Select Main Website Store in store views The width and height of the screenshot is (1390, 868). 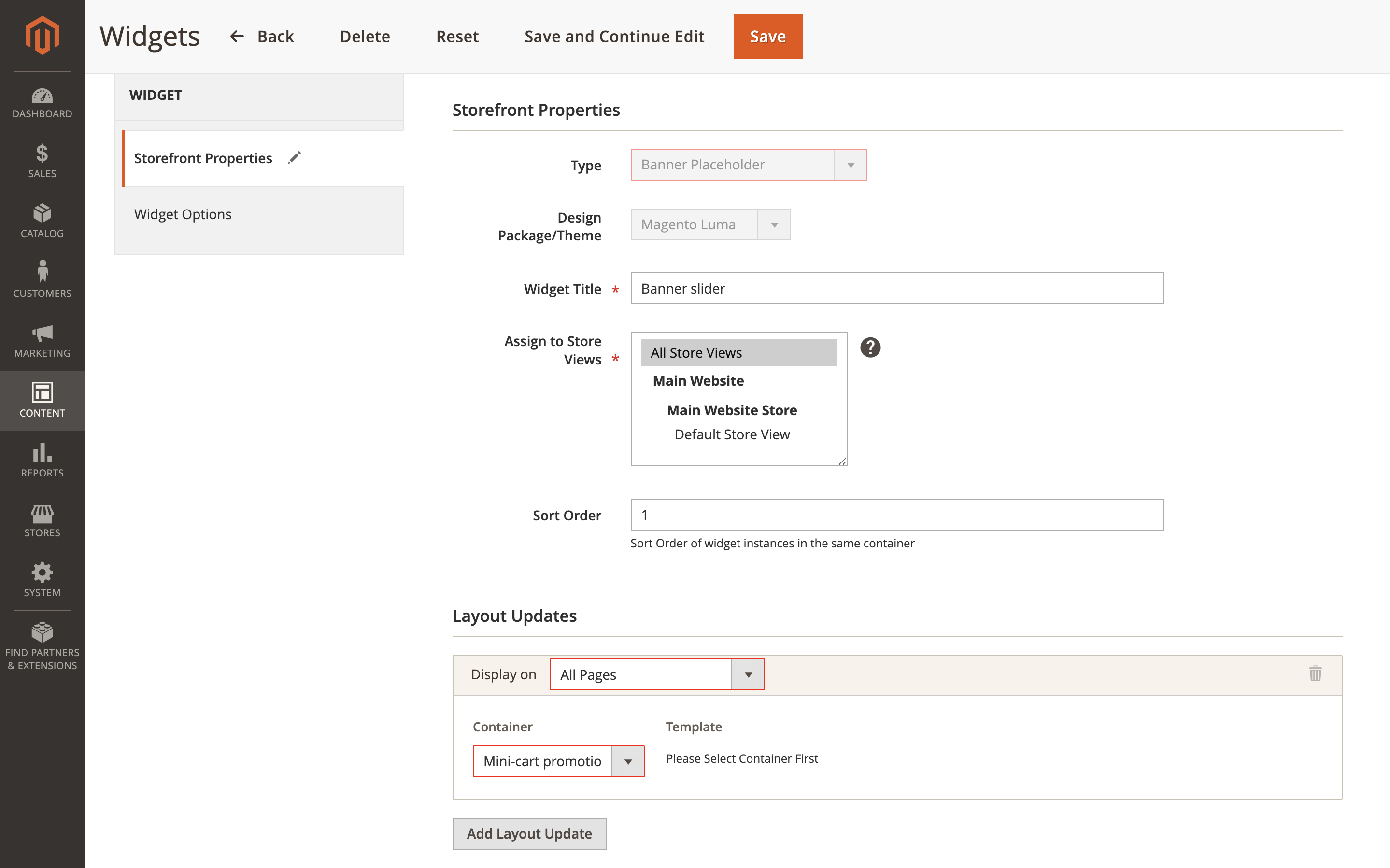coord(731,410)
